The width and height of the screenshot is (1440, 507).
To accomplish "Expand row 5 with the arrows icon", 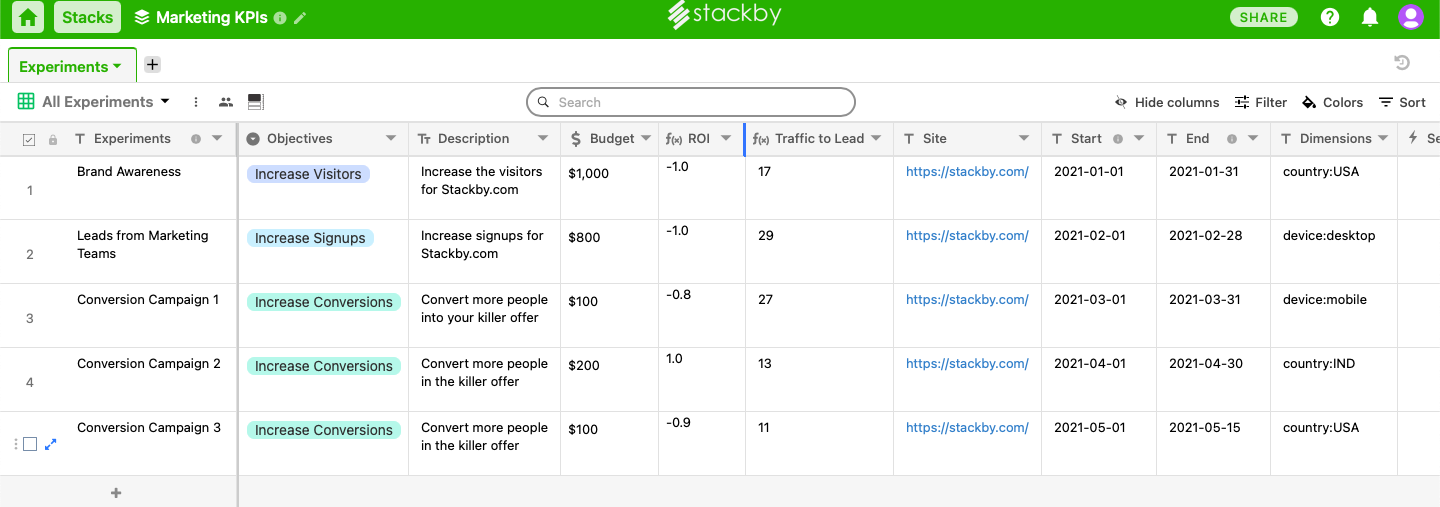I will click(x=51, y=444).
